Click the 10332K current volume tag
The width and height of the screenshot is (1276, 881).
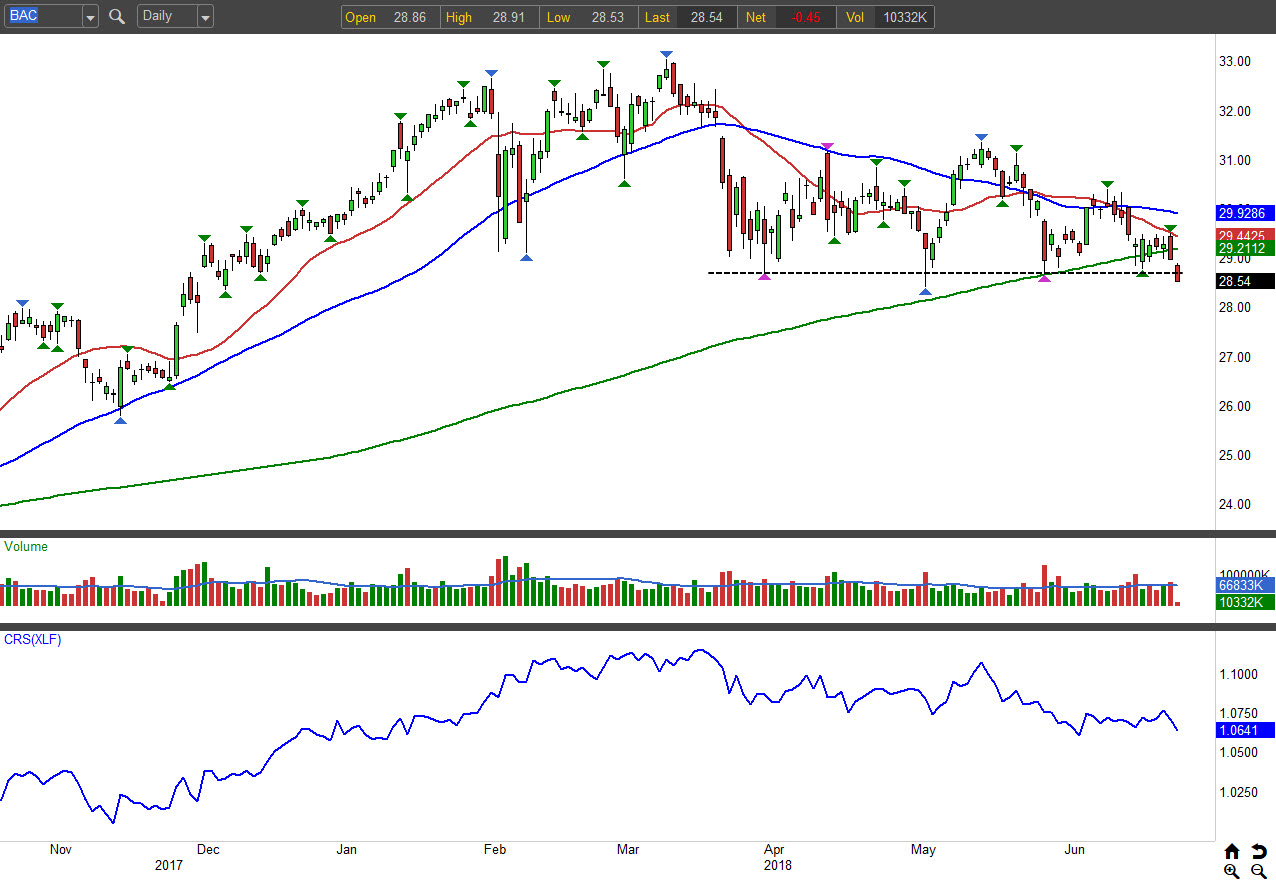pyautogui.click(x=1245, y=602)
